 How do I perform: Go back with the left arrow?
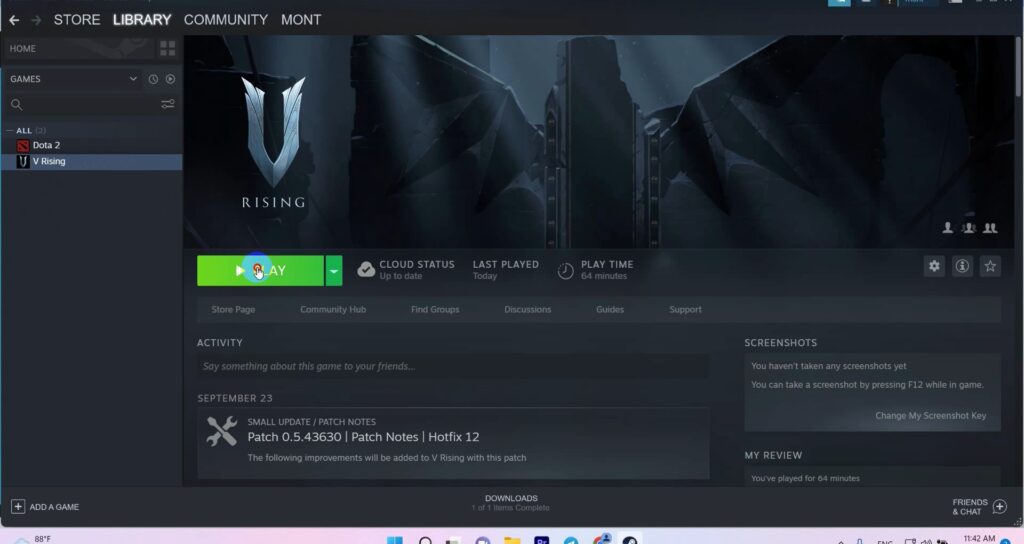pyautogui.click(x=14, y=20)
